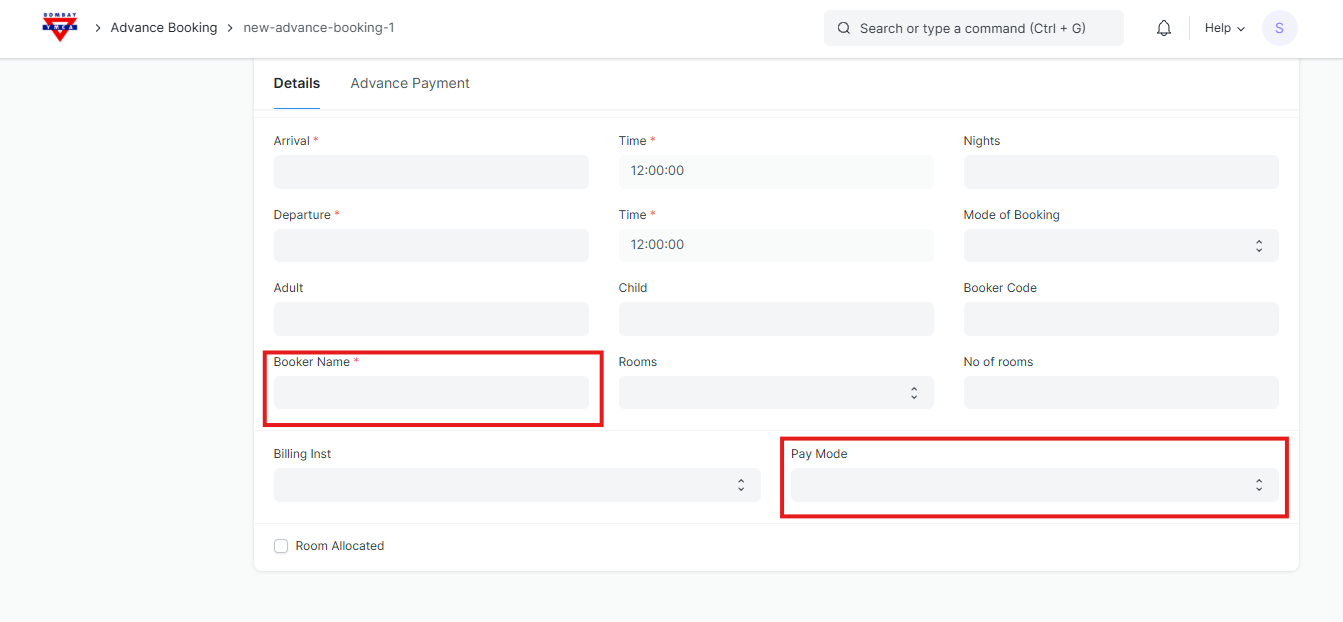
Task: Expand the Mode of Booking dropdown
Action: click(1120, 245)
